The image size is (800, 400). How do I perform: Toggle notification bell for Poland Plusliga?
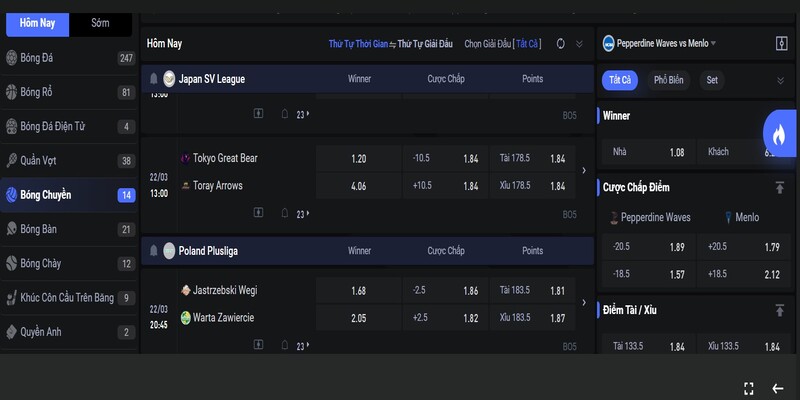(153, 250)
